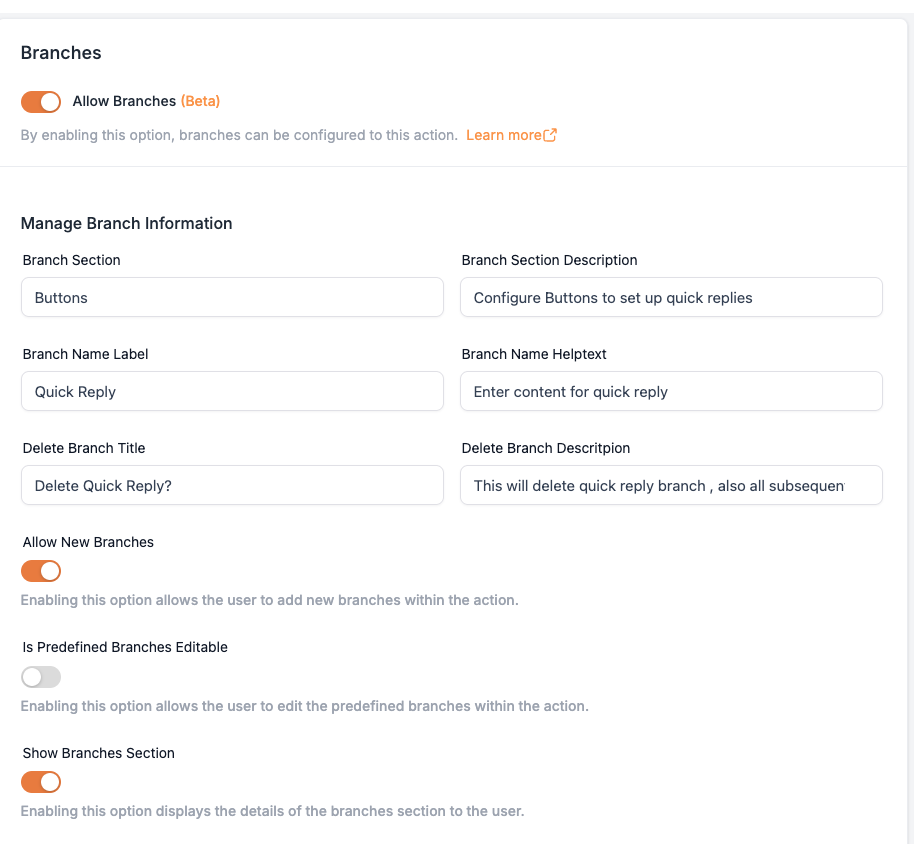Click the external-link icon beside Learn more

coord(550,135)
